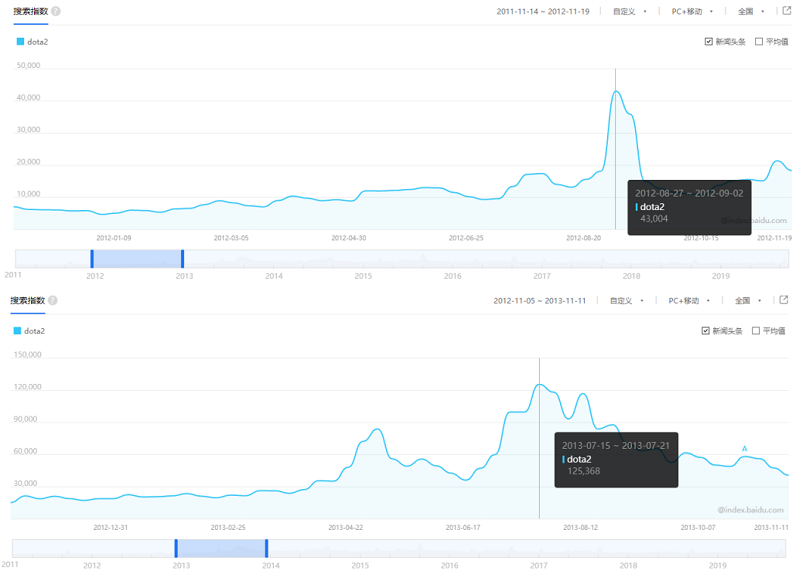800x582 pixels.
Task: Click the 2013-02-25 x-axis label
Action: click(228, 527)
